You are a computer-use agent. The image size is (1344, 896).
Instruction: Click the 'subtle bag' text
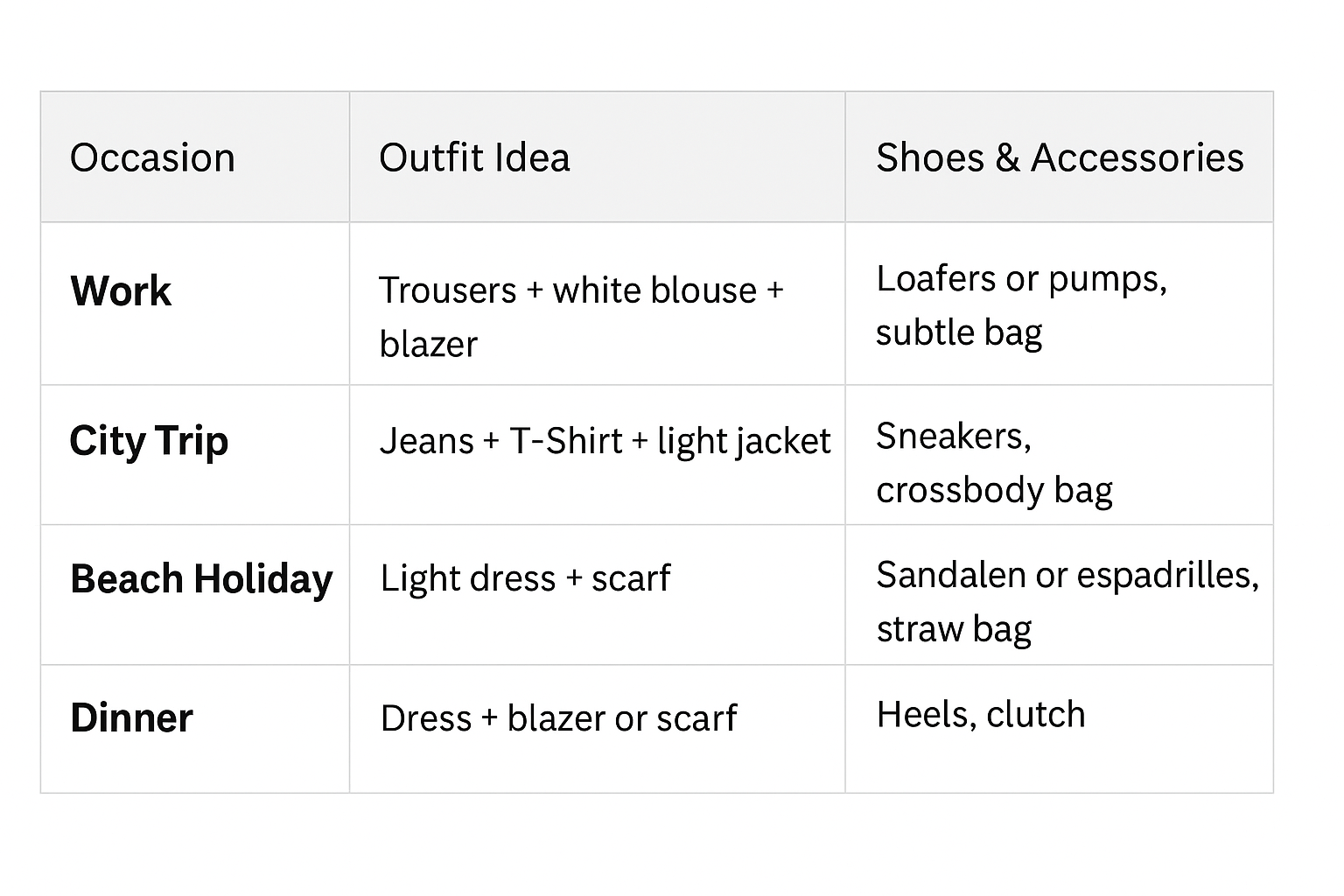(959, 332)
